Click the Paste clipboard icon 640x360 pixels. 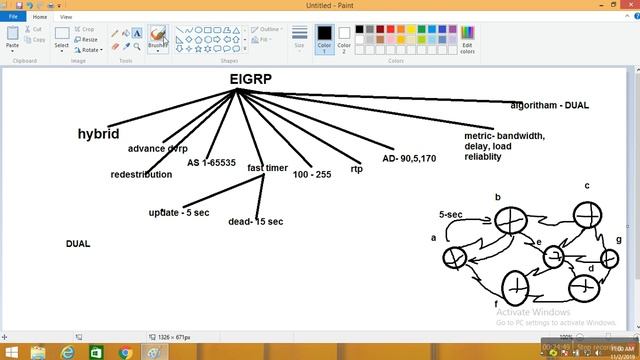pos(12,33)
